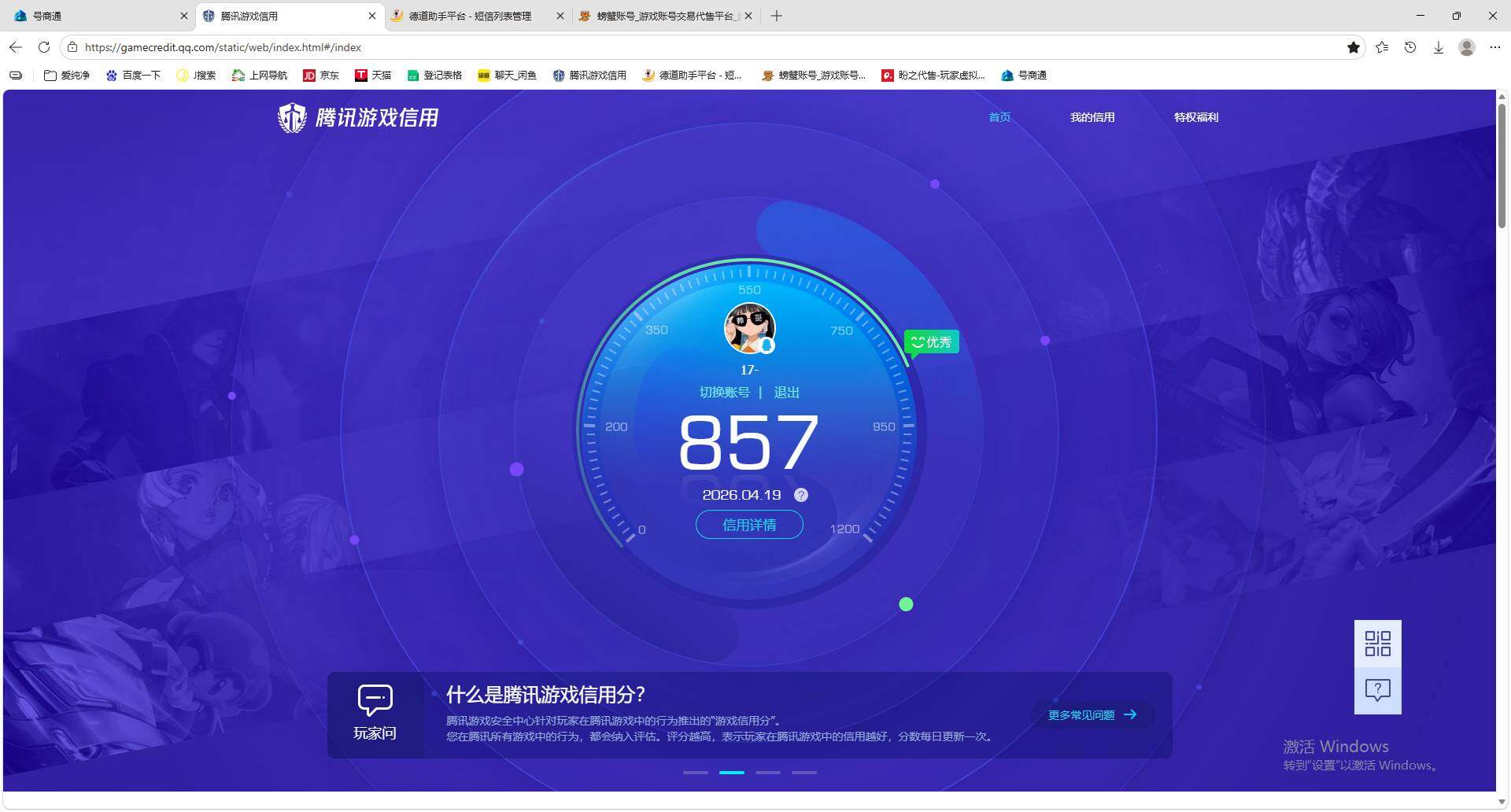The width and height of the screenshot is (1511, 812).
Task: Open 更多常见问题 link
Action: point(1081,714)
